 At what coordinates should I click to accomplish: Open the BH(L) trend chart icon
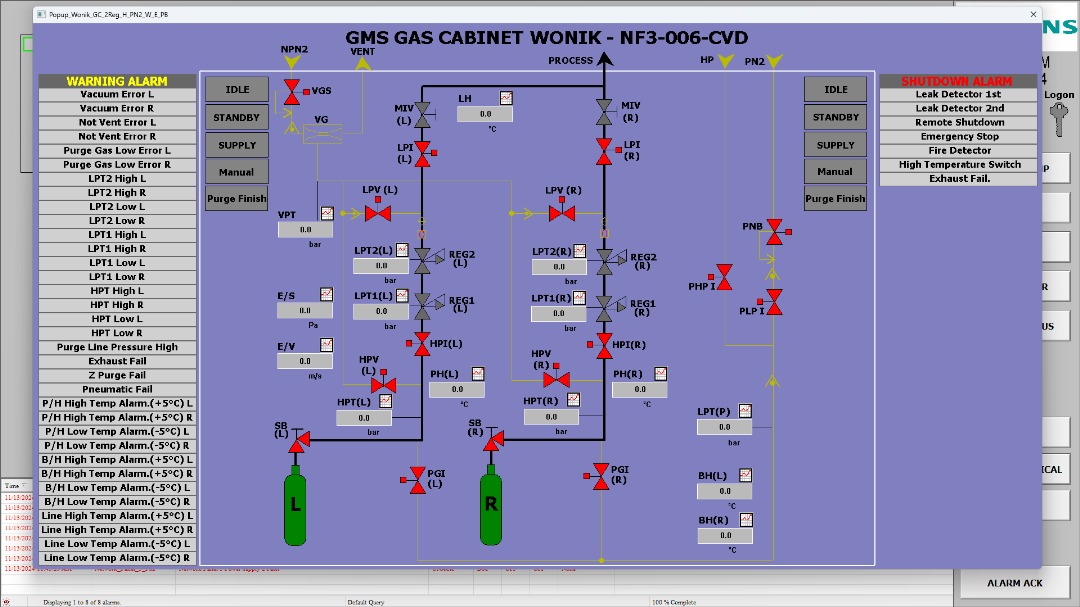[x=745, y=475]
